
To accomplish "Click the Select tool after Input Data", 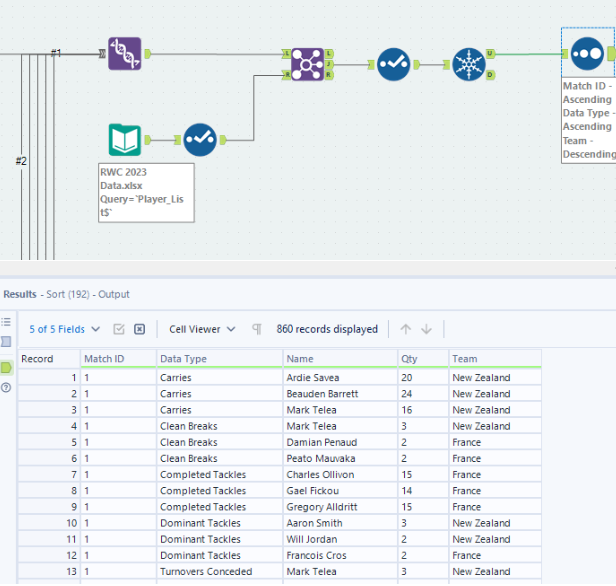I will [200, 139].
